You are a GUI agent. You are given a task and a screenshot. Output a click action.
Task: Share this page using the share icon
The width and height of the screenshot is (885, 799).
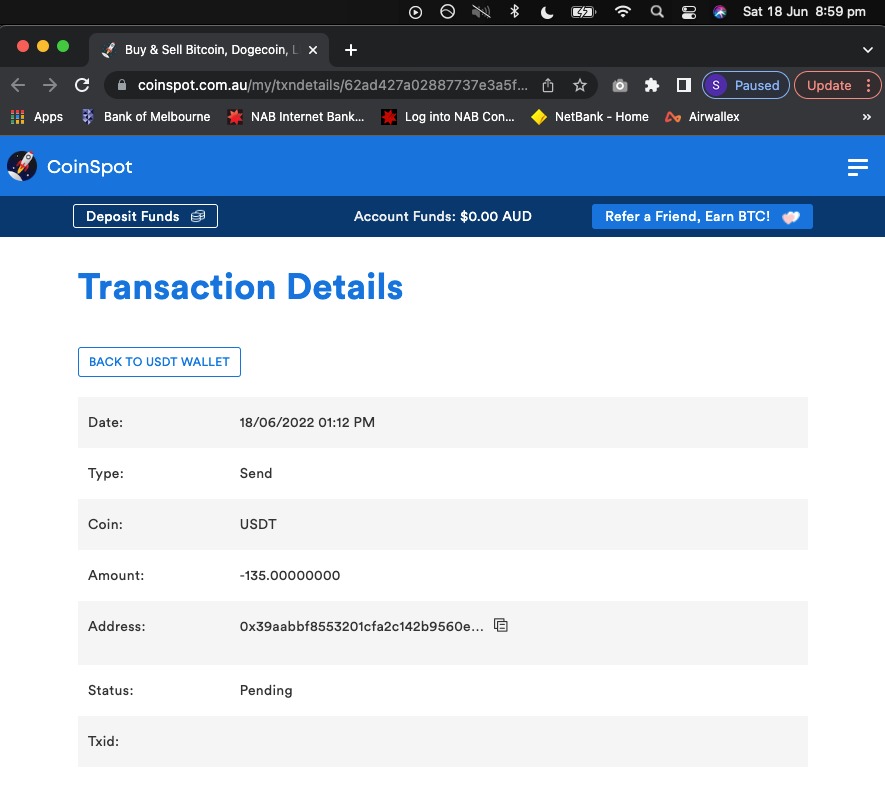click(x=547, y=85)
